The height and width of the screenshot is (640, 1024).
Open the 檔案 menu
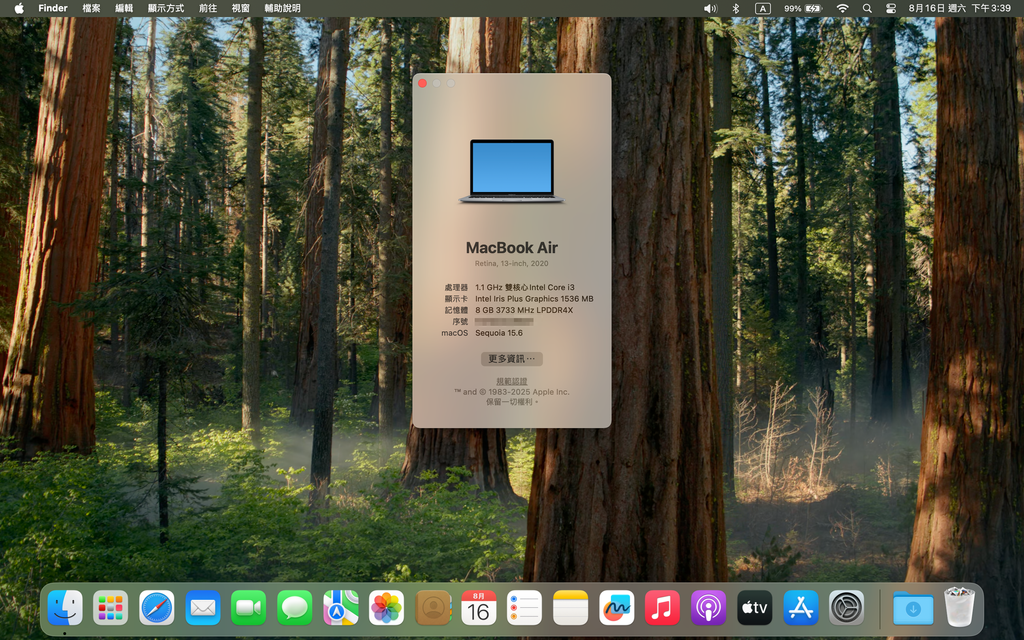coord(91,8)
